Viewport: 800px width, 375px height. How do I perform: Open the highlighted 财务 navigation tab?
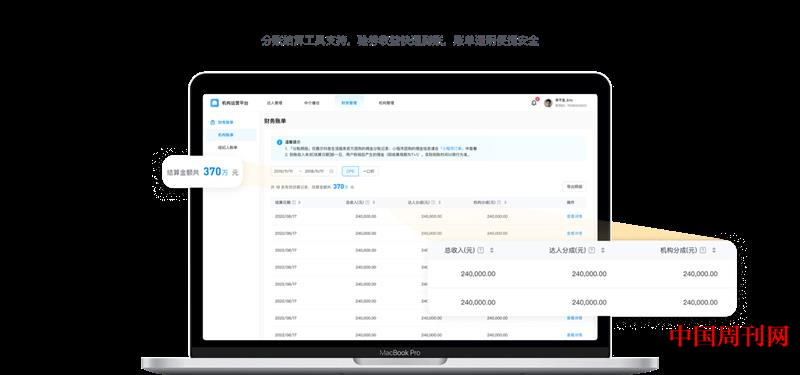coord(349,103)
